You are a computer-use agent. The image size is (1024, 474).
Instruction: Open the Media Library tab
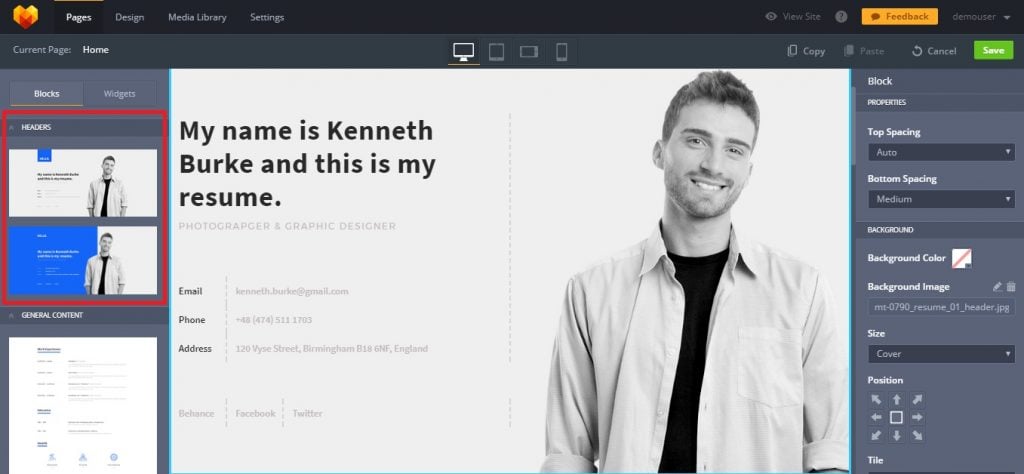pyautogui.click(x=197, y=17)
